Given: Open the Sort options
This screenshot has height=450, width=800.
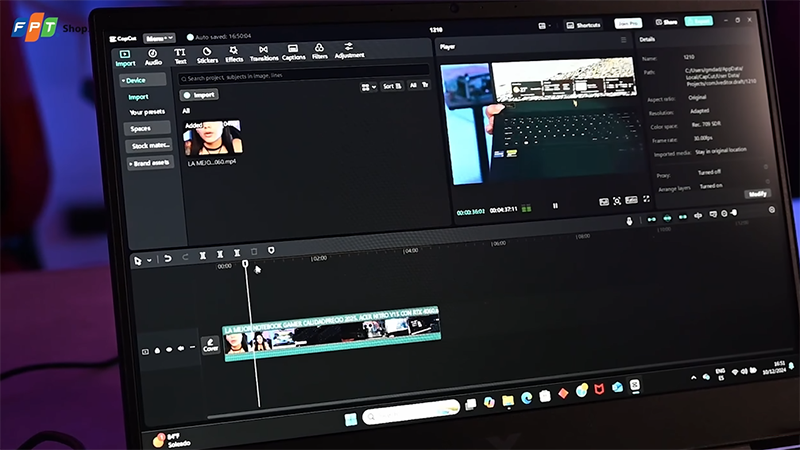Looking at the screenshot, I should pyautogui.click(x=392, y=86).
